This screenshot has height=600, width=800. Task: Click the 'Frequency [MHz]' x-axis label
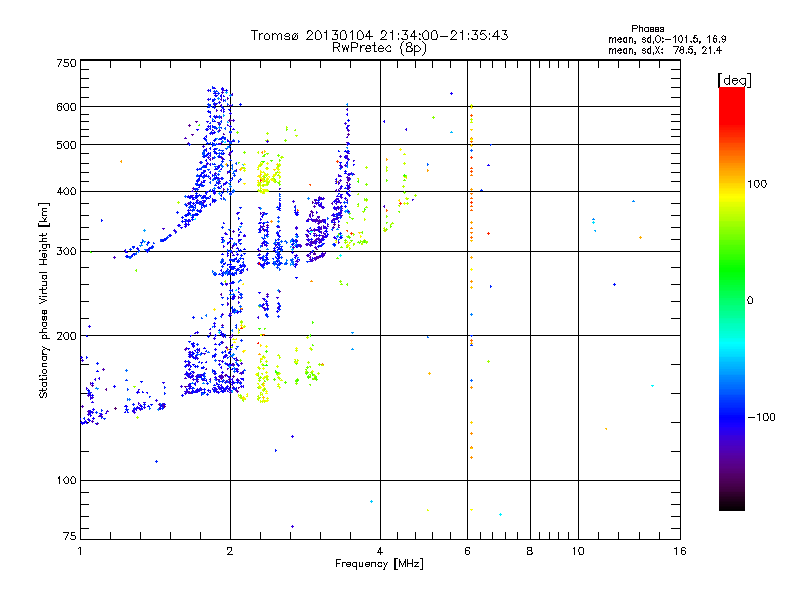point(379,564)
